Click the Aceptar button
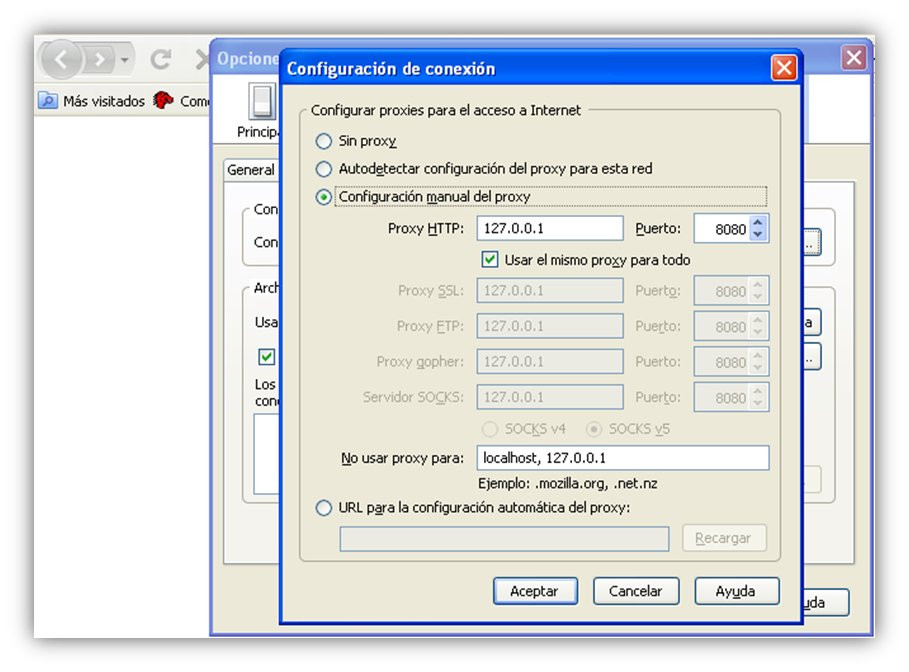The width and height of the screenshot is (909, 672). point(535,591)
